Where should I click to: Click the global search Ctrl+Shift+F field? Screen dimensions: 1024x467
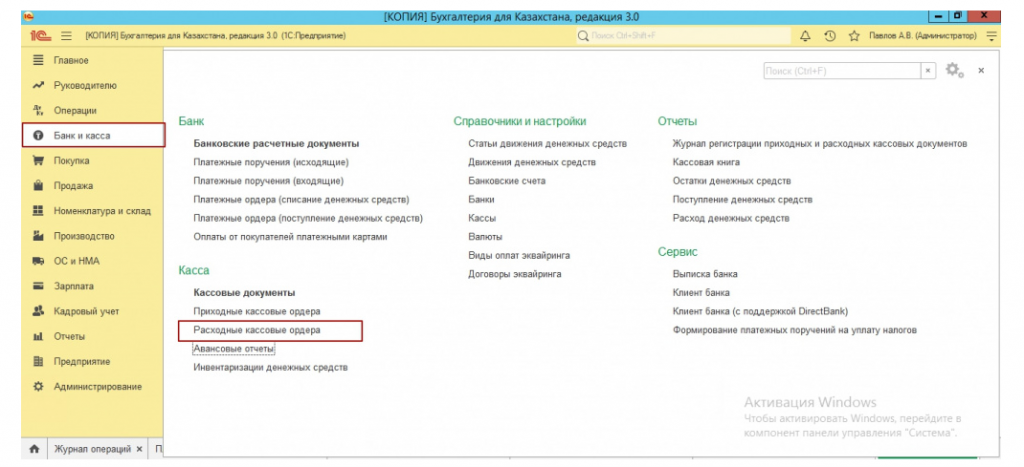pyautogui.click(x=682, y=36)
